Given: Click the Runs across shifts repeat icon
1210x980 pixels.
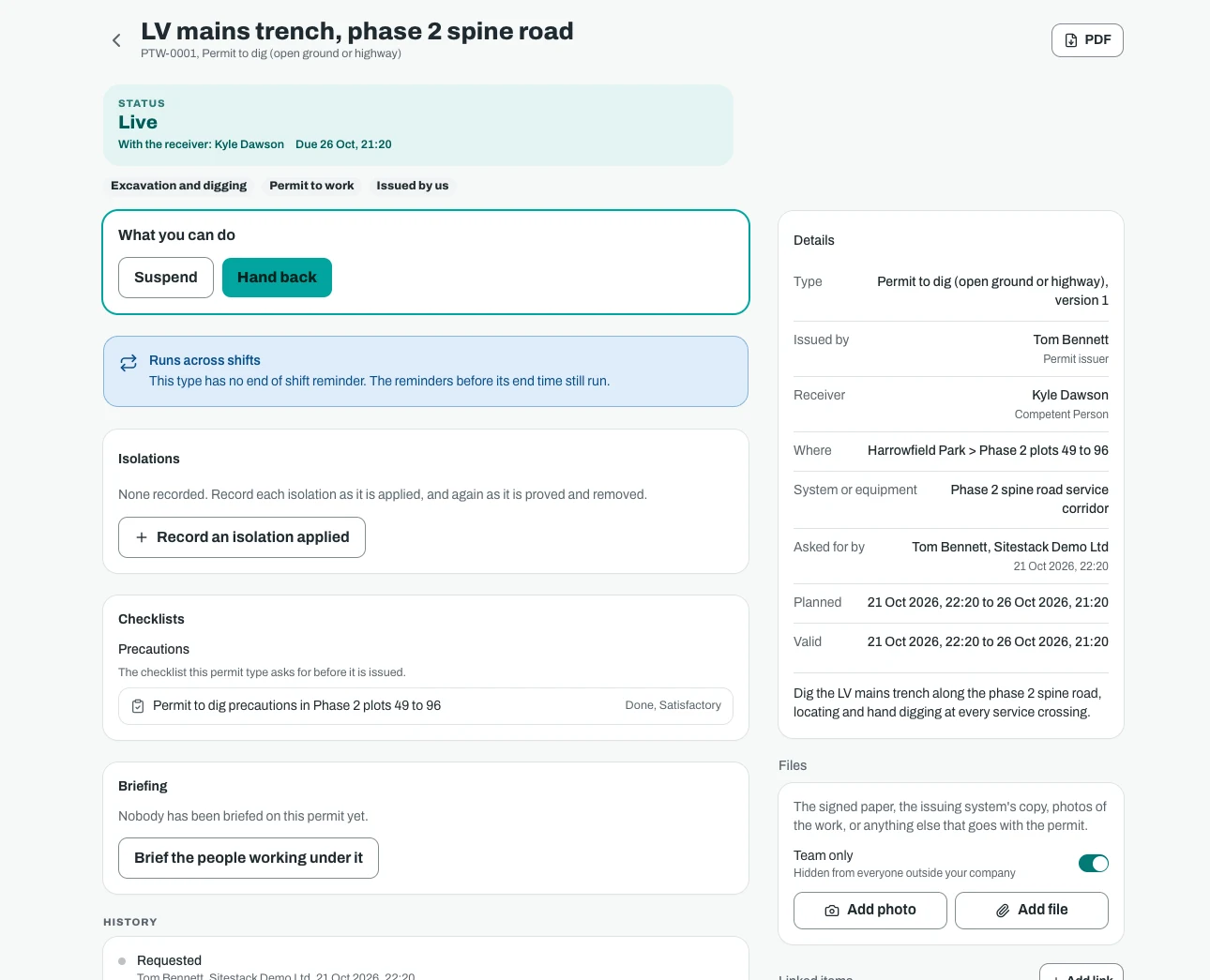Looking at the screenshot, I should click(129, 363).
